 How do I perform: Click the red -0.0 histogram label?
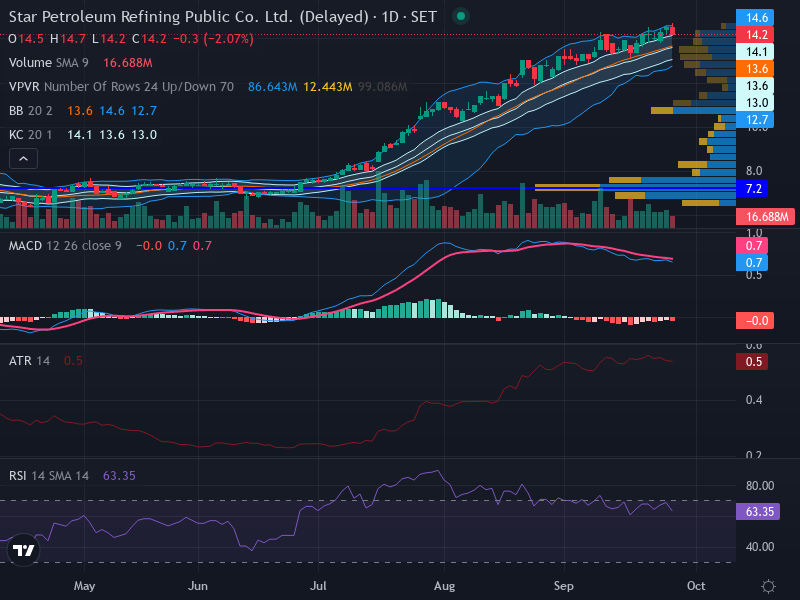[x=755, y=320]
